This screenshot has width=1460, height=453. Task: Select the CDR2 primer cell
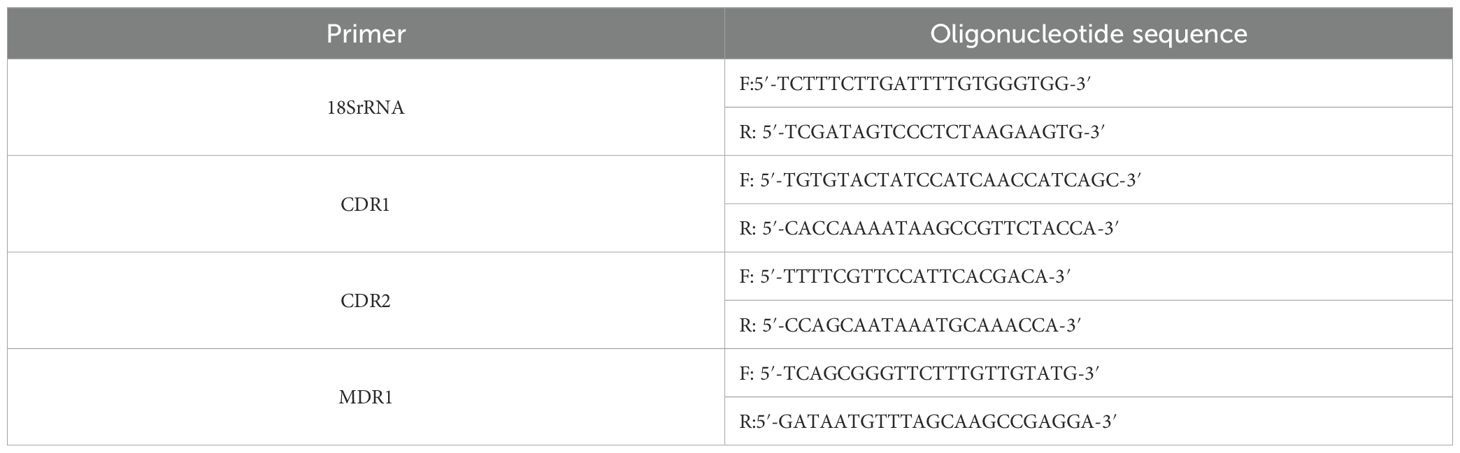tap(366, 300)
